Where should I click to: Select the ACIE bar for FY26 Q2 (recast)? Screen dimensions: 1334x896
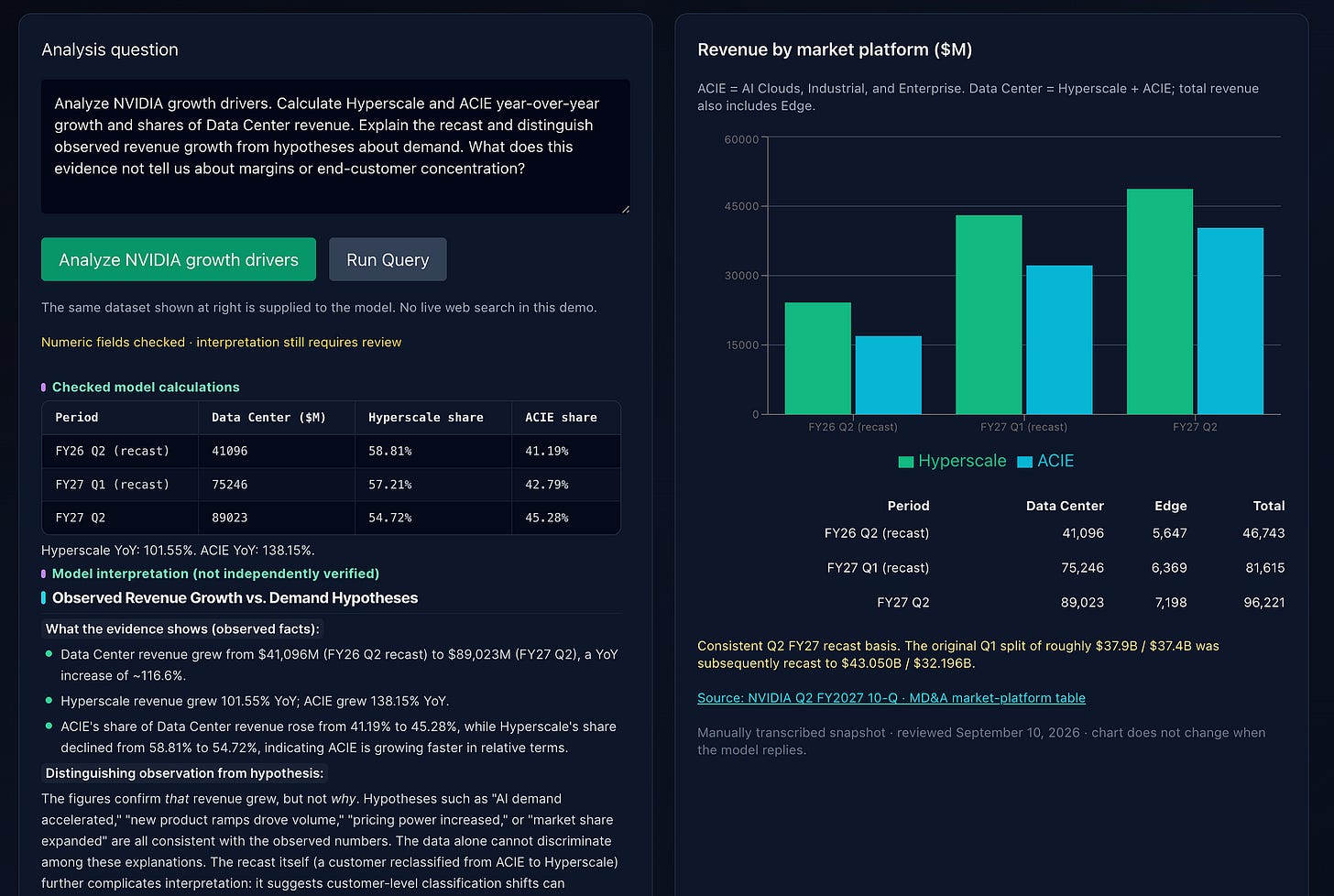click(x=889, y=376)
